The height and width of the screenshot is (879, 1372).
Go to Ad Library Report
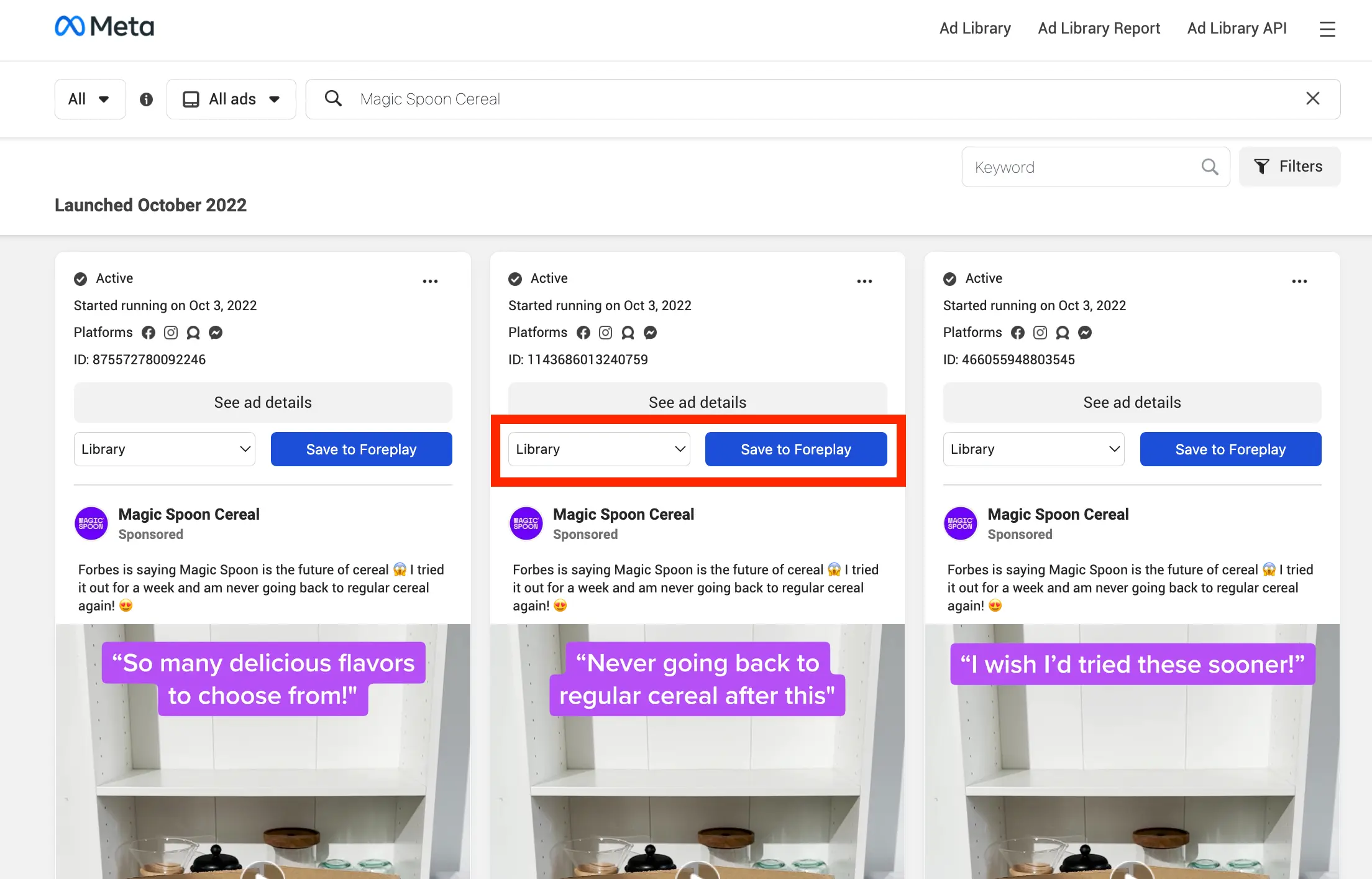click(1099, 29)
